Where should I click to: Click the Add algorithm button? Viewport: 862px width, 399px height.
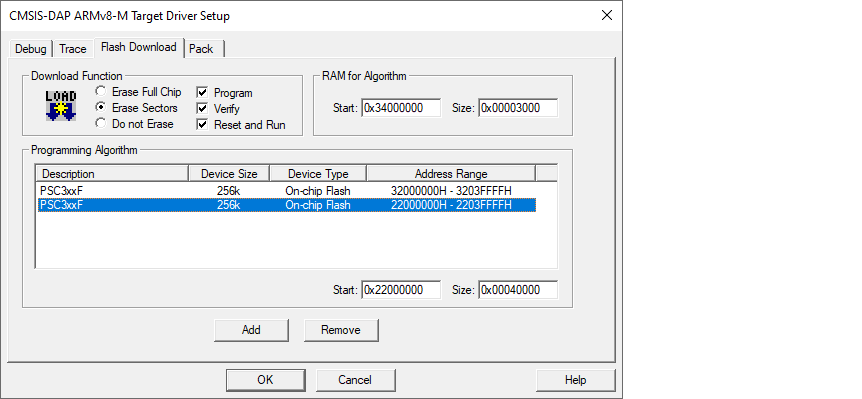(251, 330)
